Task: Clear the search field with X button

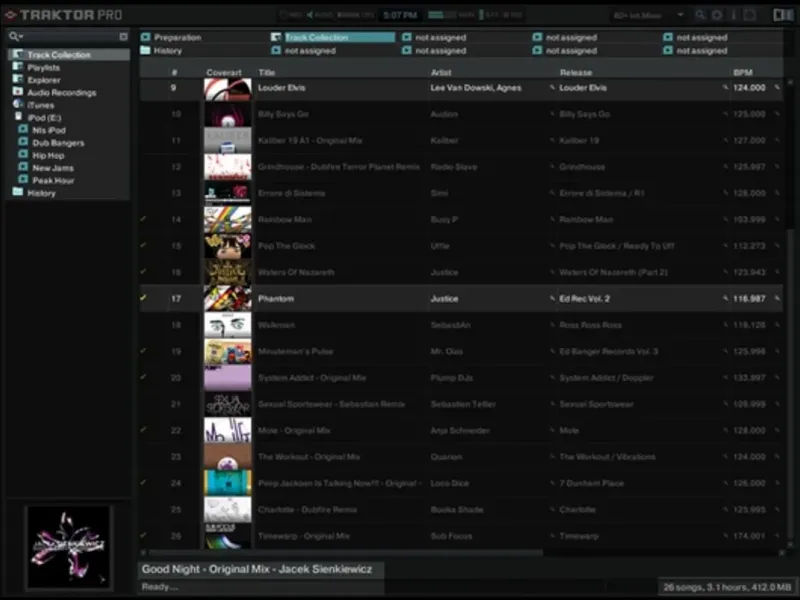Action: click(123, 37)
